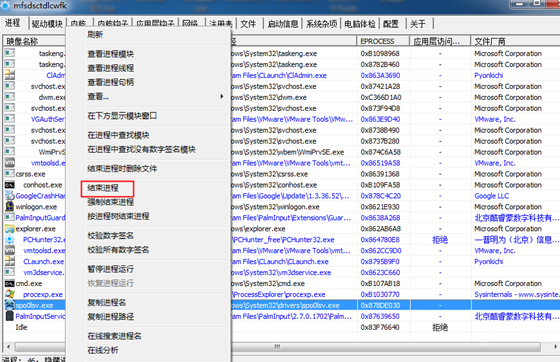Expand the 查看... submenu arrow
Image resolution: width=560 pixels, height=362 pixels.
(x=222, y=96)
